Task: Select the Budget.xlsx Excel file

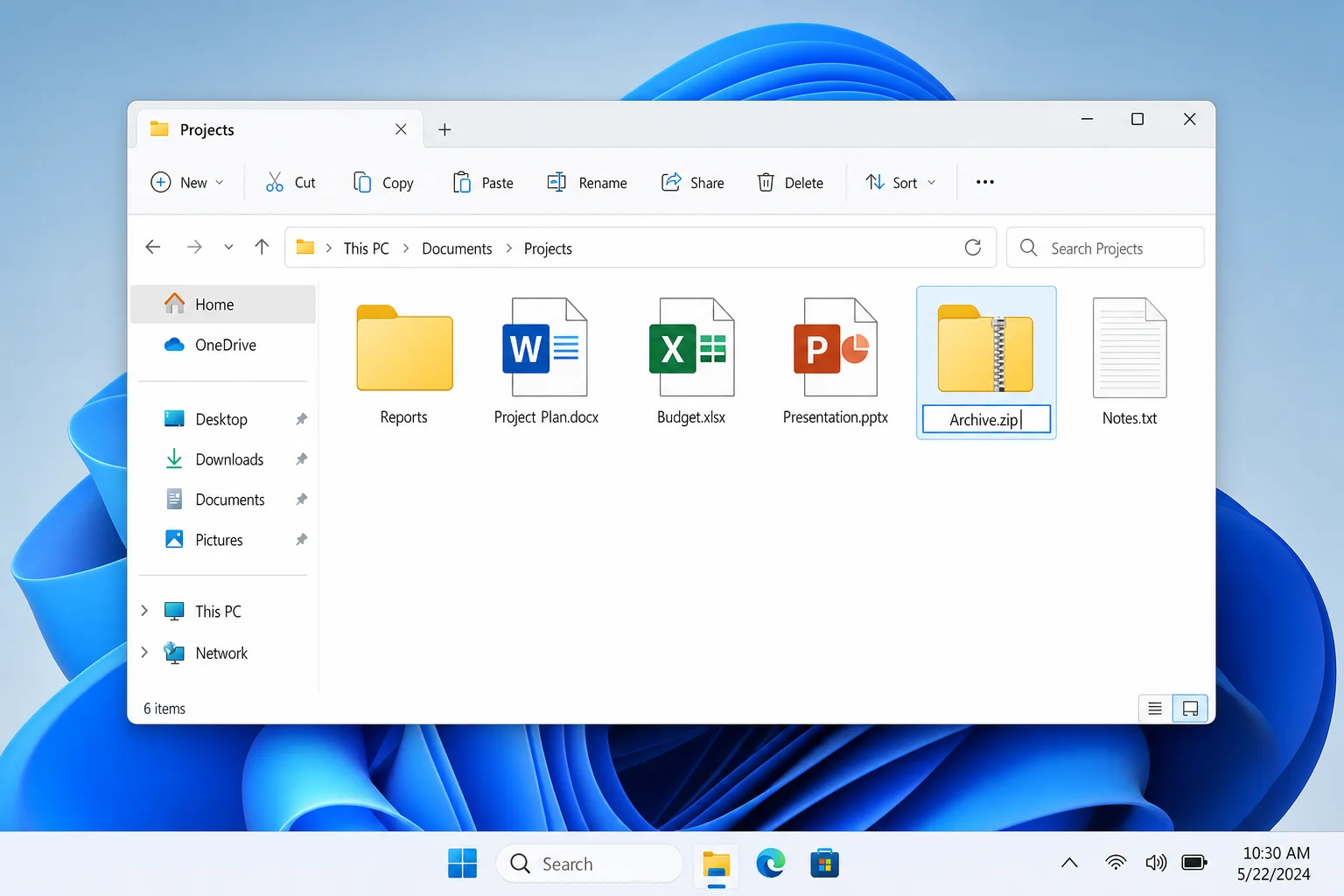Action: (691, 364)
